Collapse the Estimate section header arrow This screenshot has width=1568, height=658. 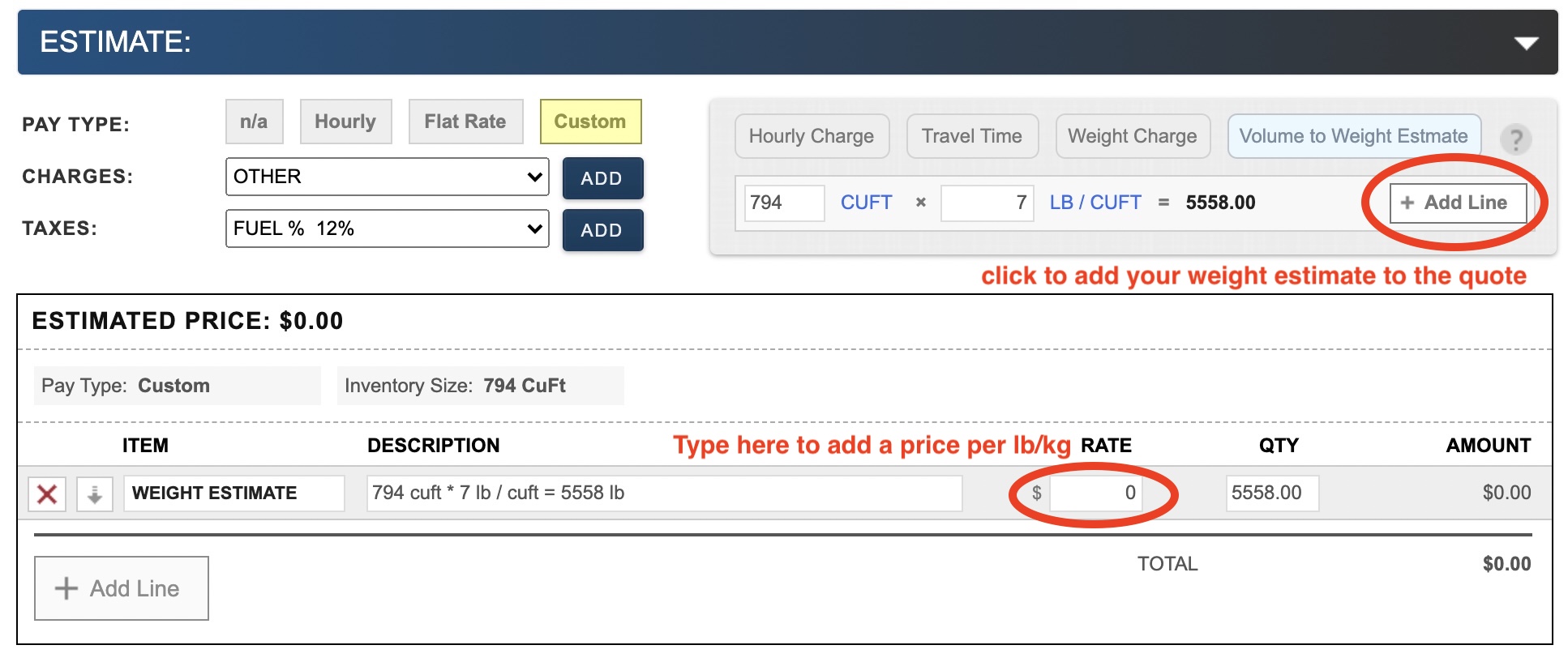click(1526, 43)
